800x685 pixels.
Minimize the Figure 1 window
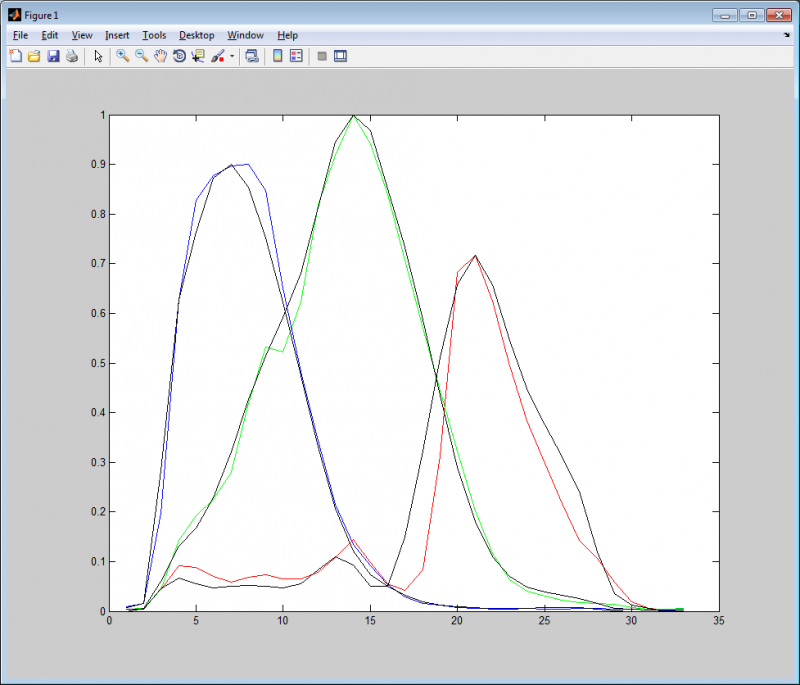[x=724, y=15]
